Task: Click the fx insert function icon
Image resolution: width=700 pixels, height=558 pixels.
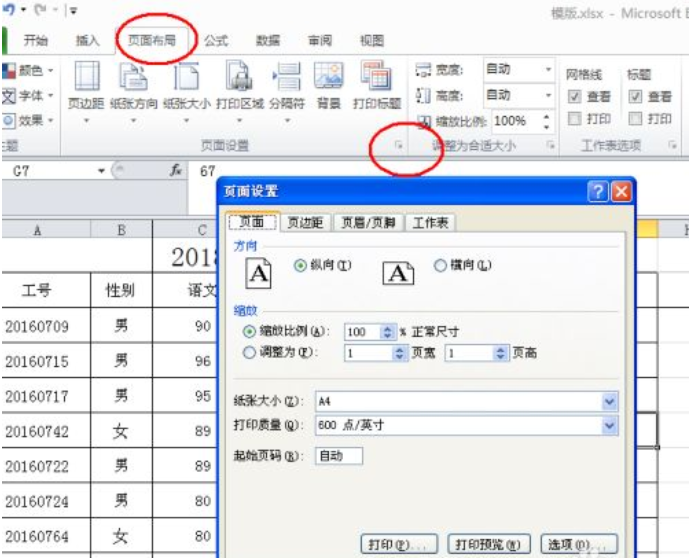Action: pos(176,170)
